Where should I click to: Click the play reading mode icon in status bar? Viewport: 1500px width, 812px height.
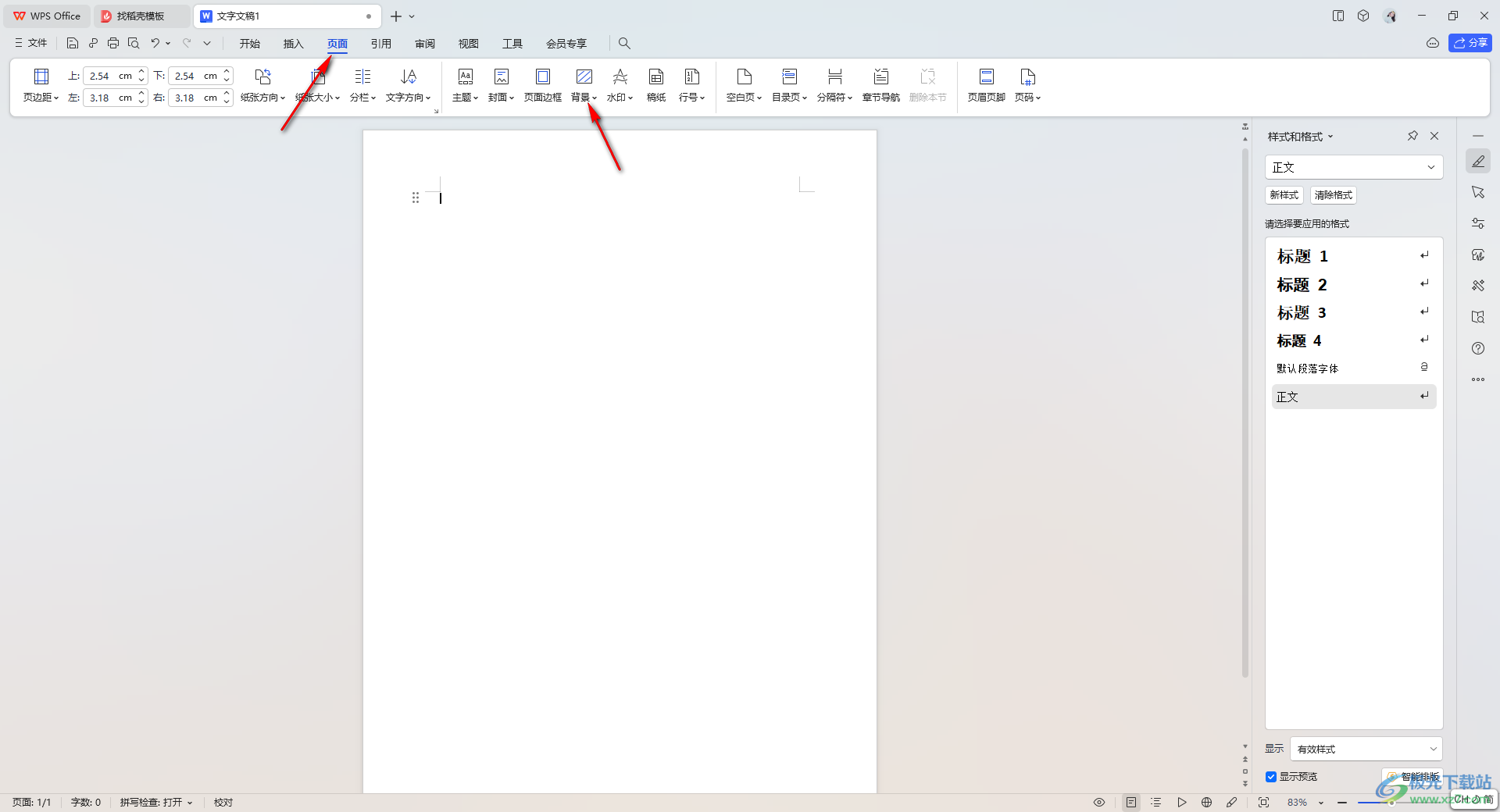(1182, 802)
